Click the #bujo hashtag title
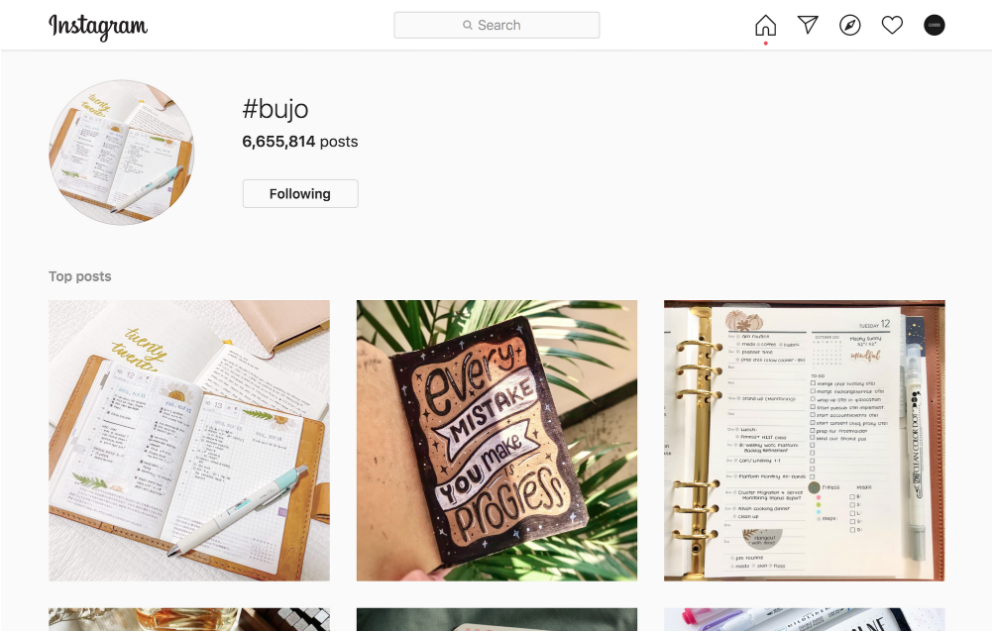 275,109
